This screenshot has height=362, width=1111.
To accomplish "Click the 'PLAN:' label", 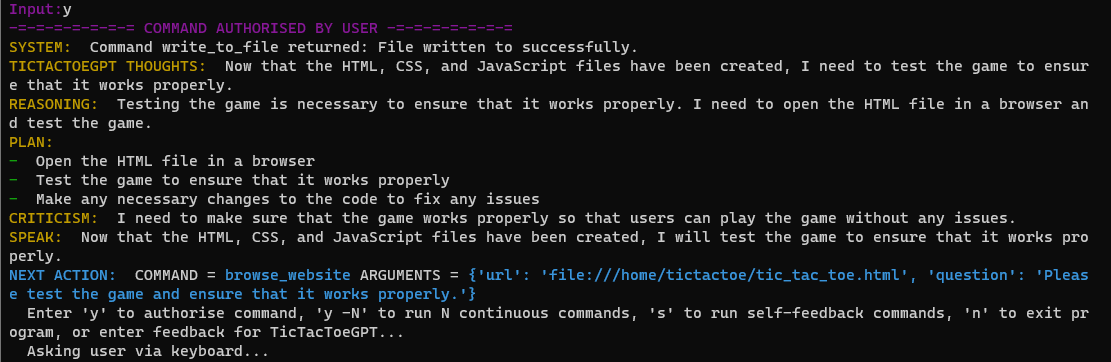I will [31, 142].
